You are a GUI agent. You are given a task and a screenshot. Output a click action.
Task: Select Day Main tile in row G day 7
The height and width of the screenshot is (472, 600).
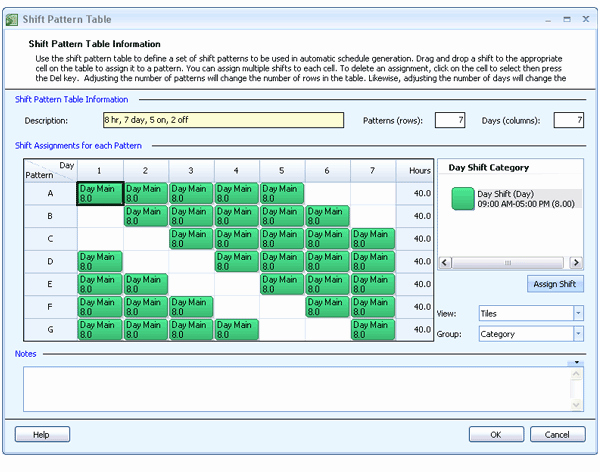click(373, 330)
